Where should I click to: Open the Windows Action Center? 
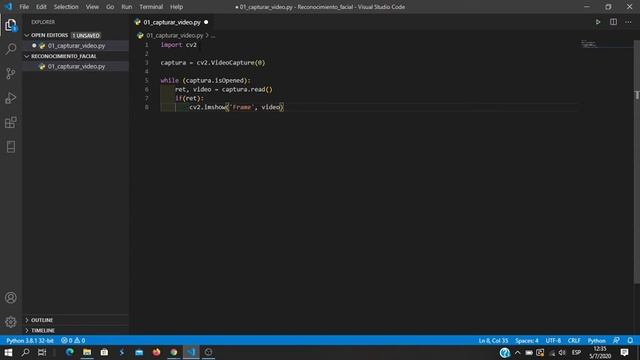(x=624, y=352)
